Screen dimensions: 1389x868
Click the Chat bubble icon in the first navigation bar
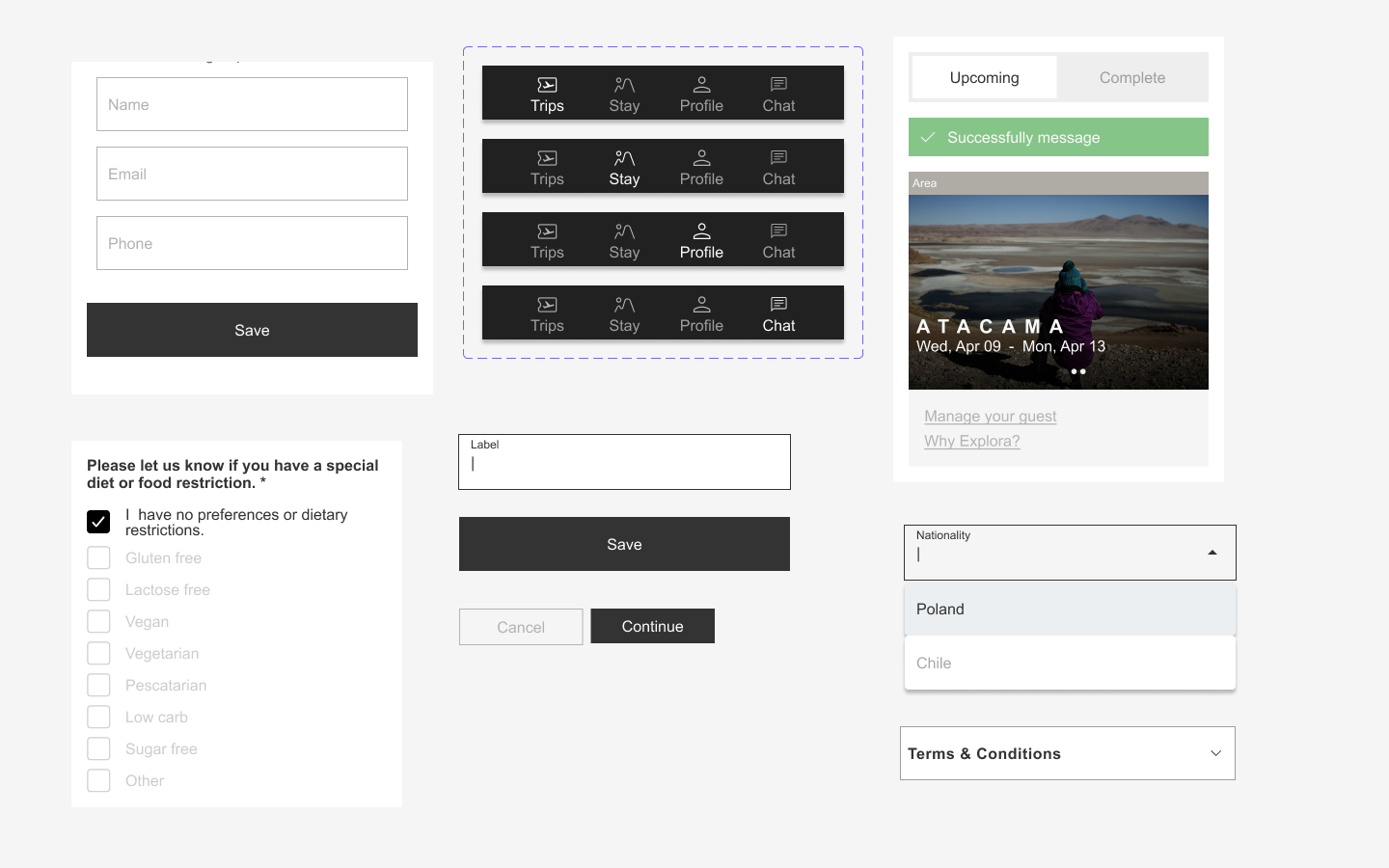778,84
